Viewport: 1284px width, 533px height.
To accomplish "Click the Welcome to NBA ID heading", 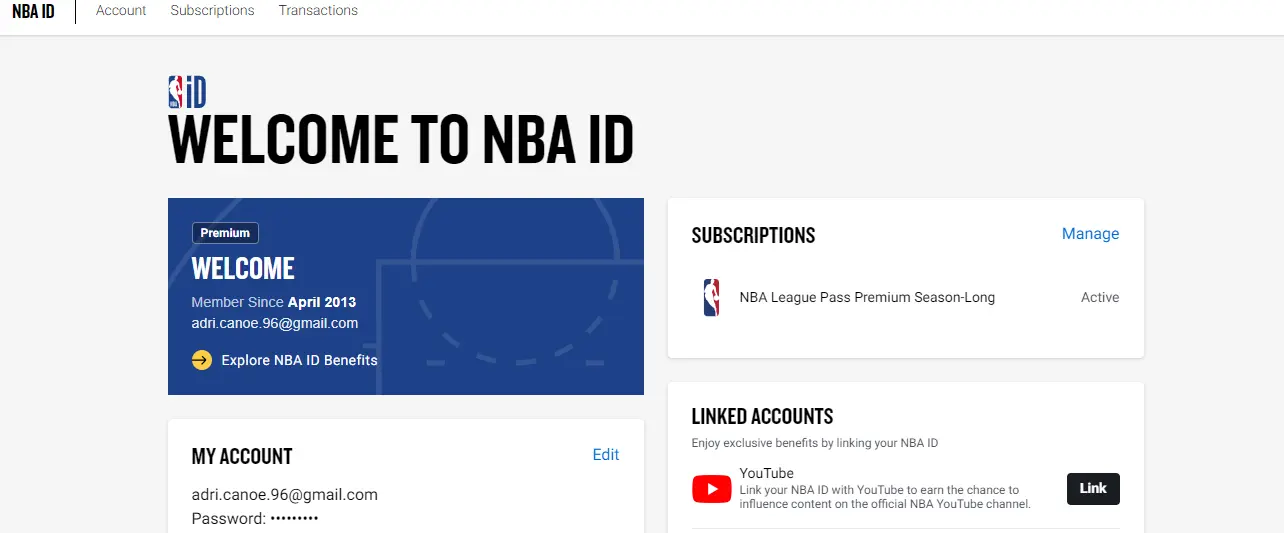I will [x=401, y=140].
